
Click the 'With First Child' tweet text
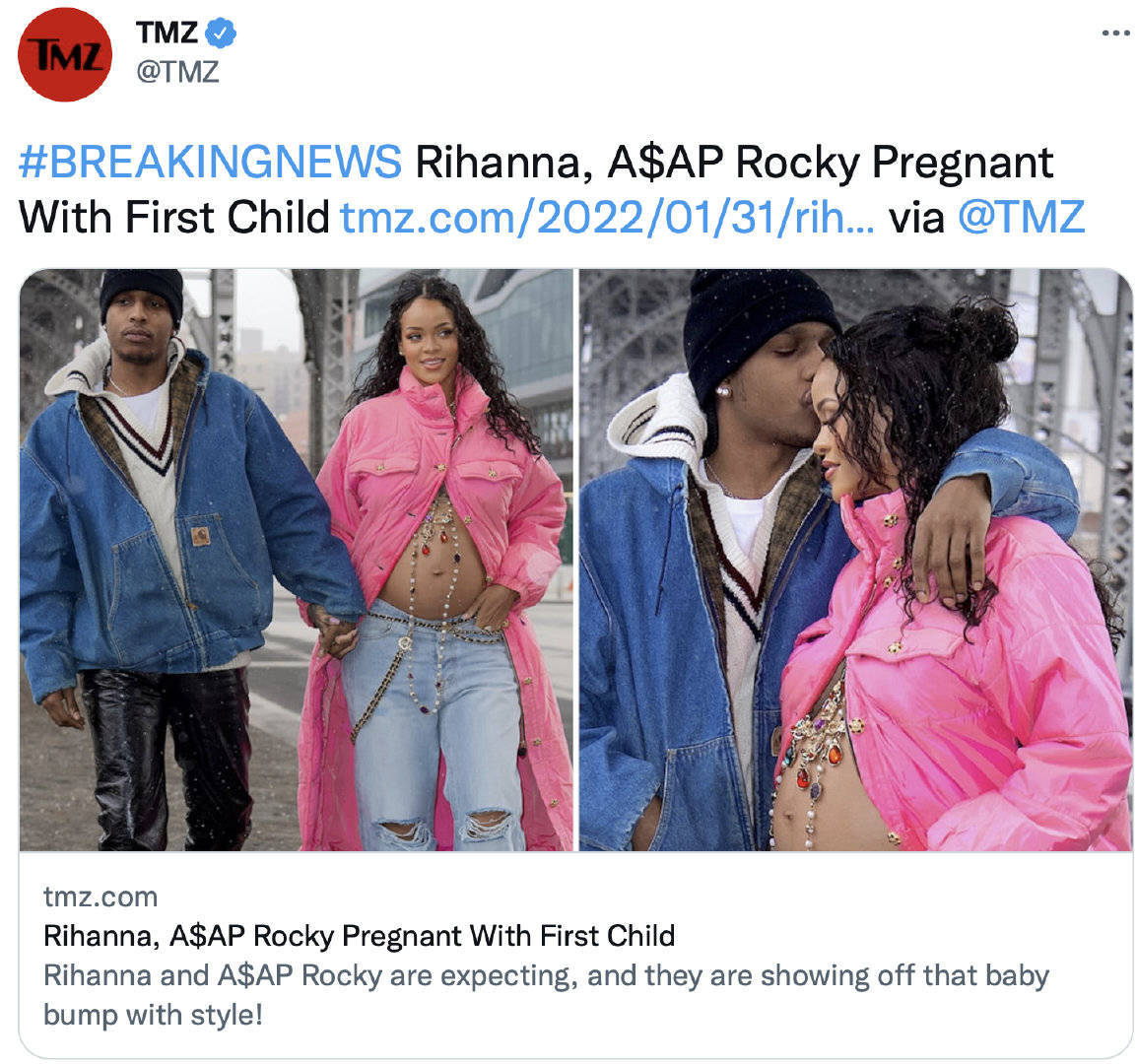pyautogui.click(x=174, y=217)
